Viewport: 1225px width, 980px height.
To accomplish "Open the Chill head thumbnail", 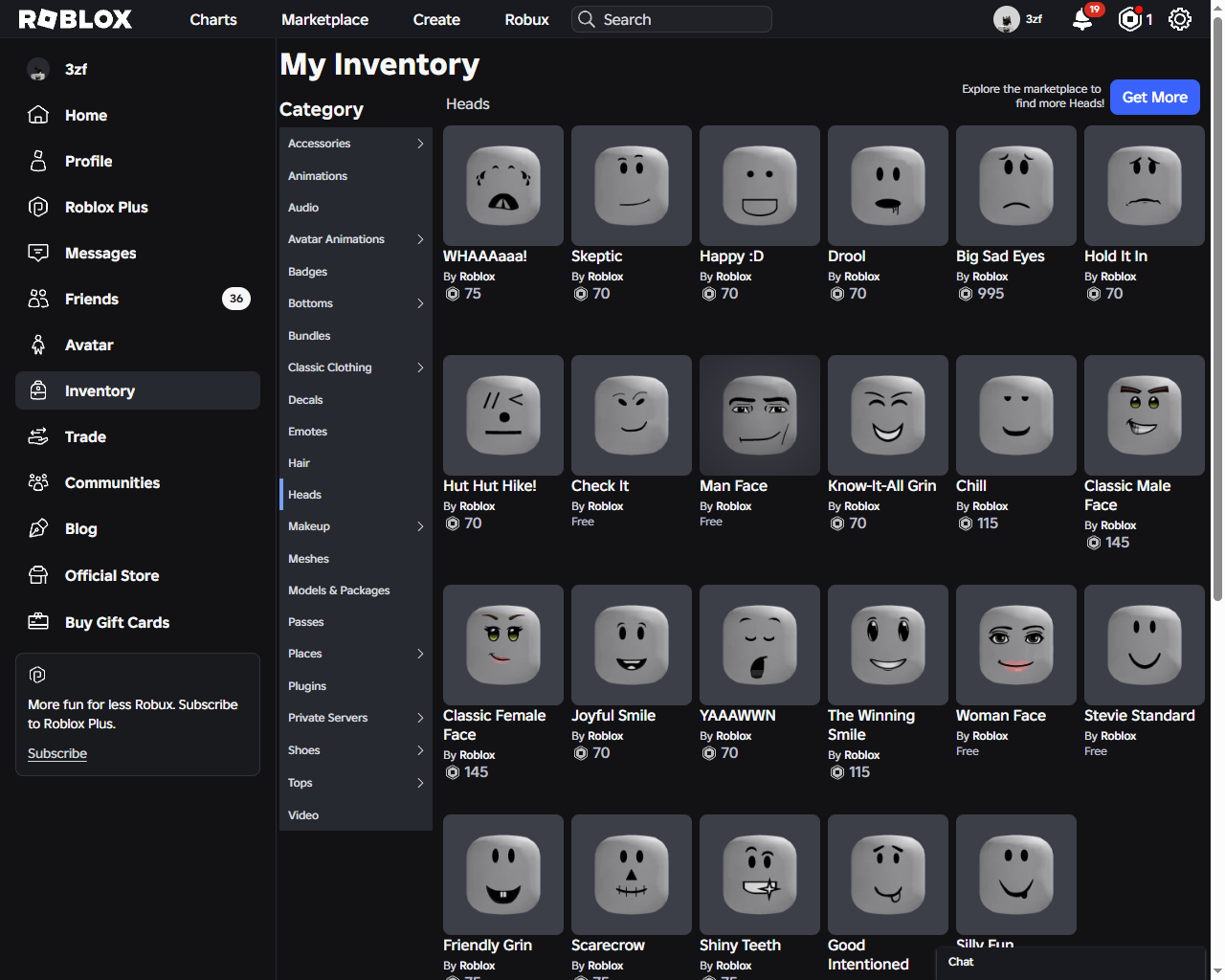I will (x=1016, y=415).
